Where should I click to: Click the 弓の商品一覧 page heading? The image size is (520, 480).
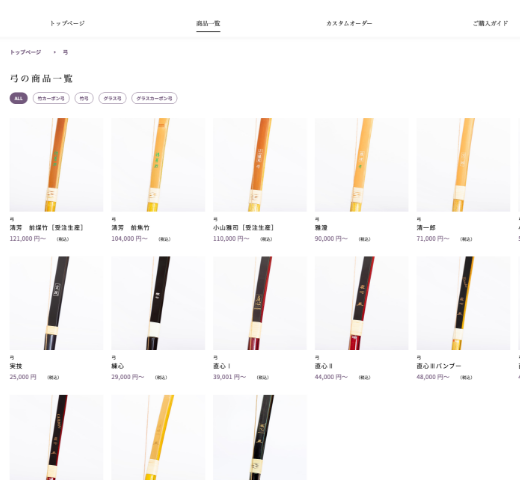tap(41, 79)
